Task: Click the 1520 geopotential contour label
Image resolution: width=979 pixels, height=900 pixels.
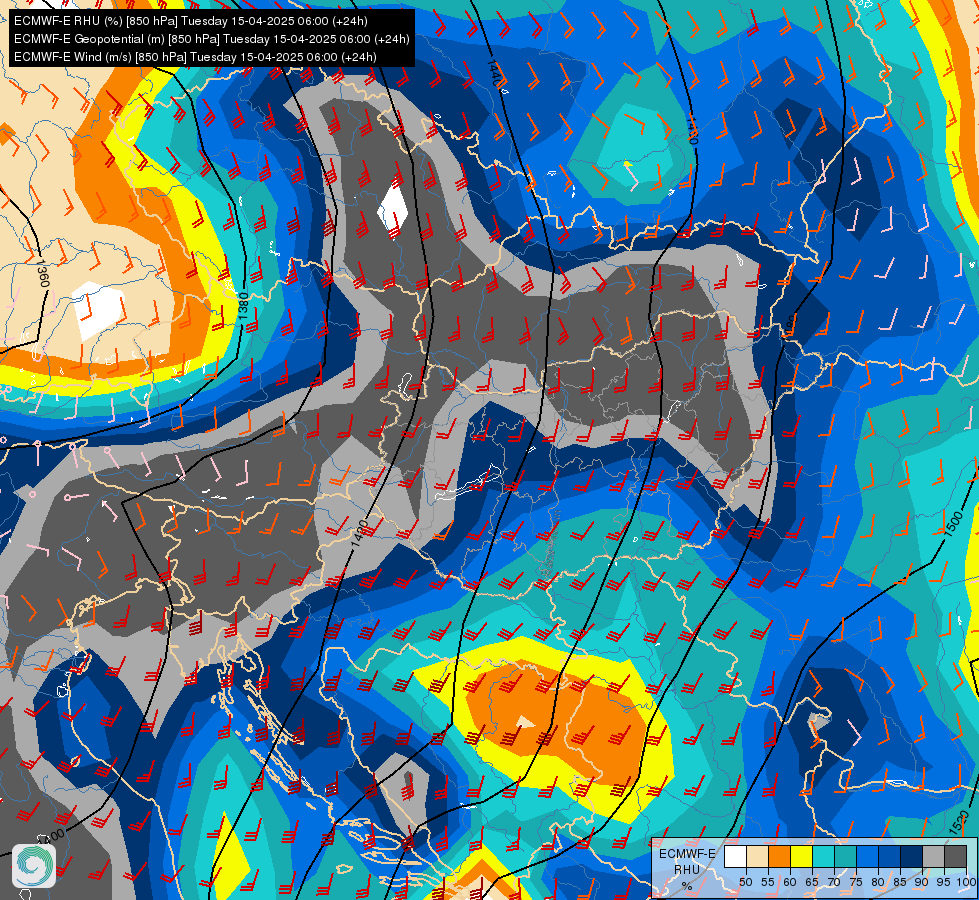Action: [x=960, y=822]
